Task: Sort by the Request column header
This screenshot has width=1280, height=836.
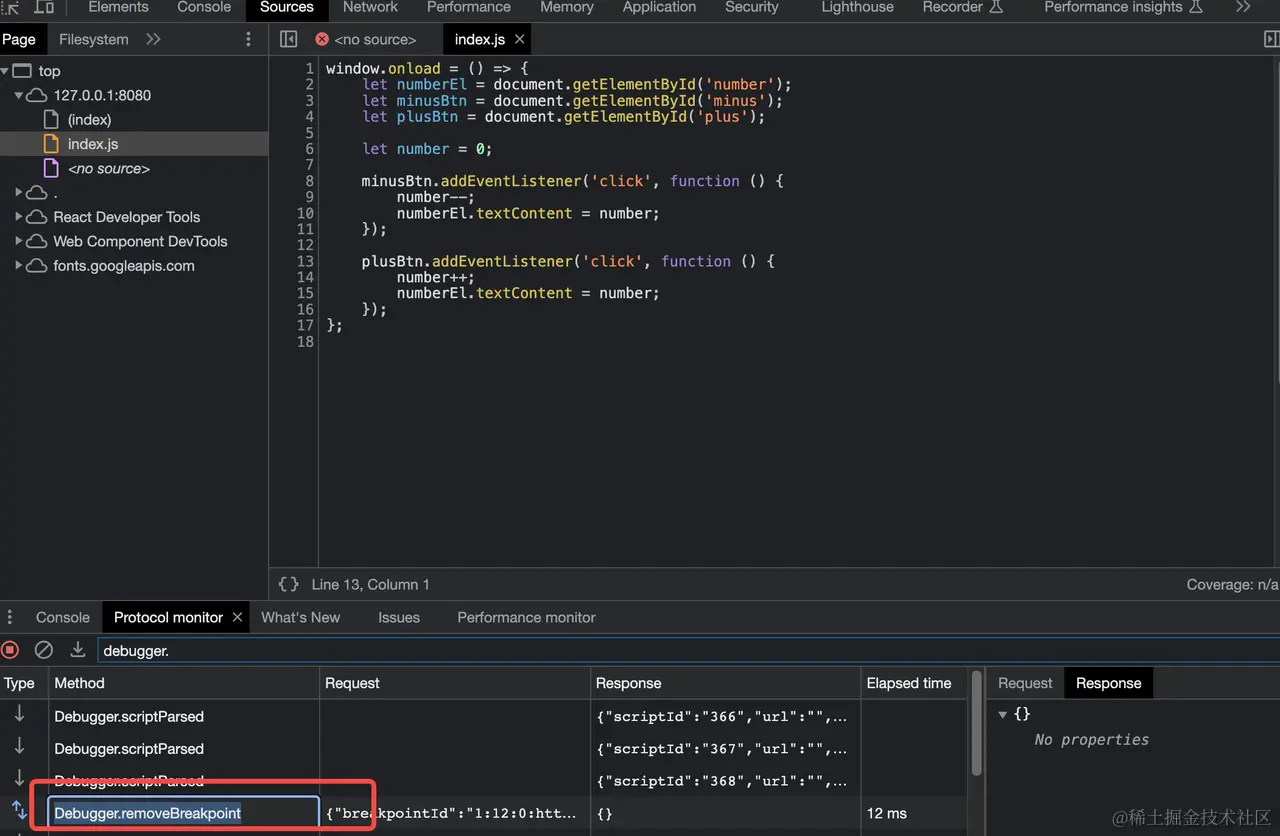Action: pos(455,683)
